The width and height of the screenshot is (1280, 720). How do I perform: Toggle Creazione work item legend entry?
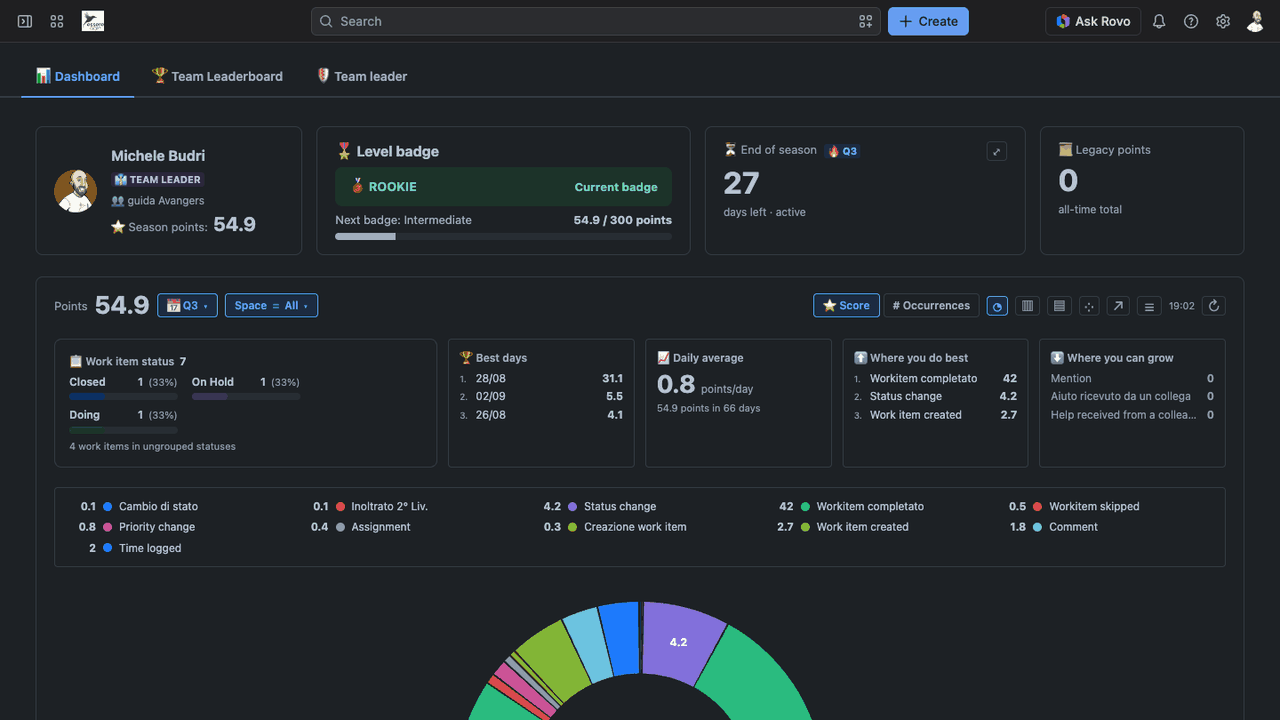(x=615, y=527)
